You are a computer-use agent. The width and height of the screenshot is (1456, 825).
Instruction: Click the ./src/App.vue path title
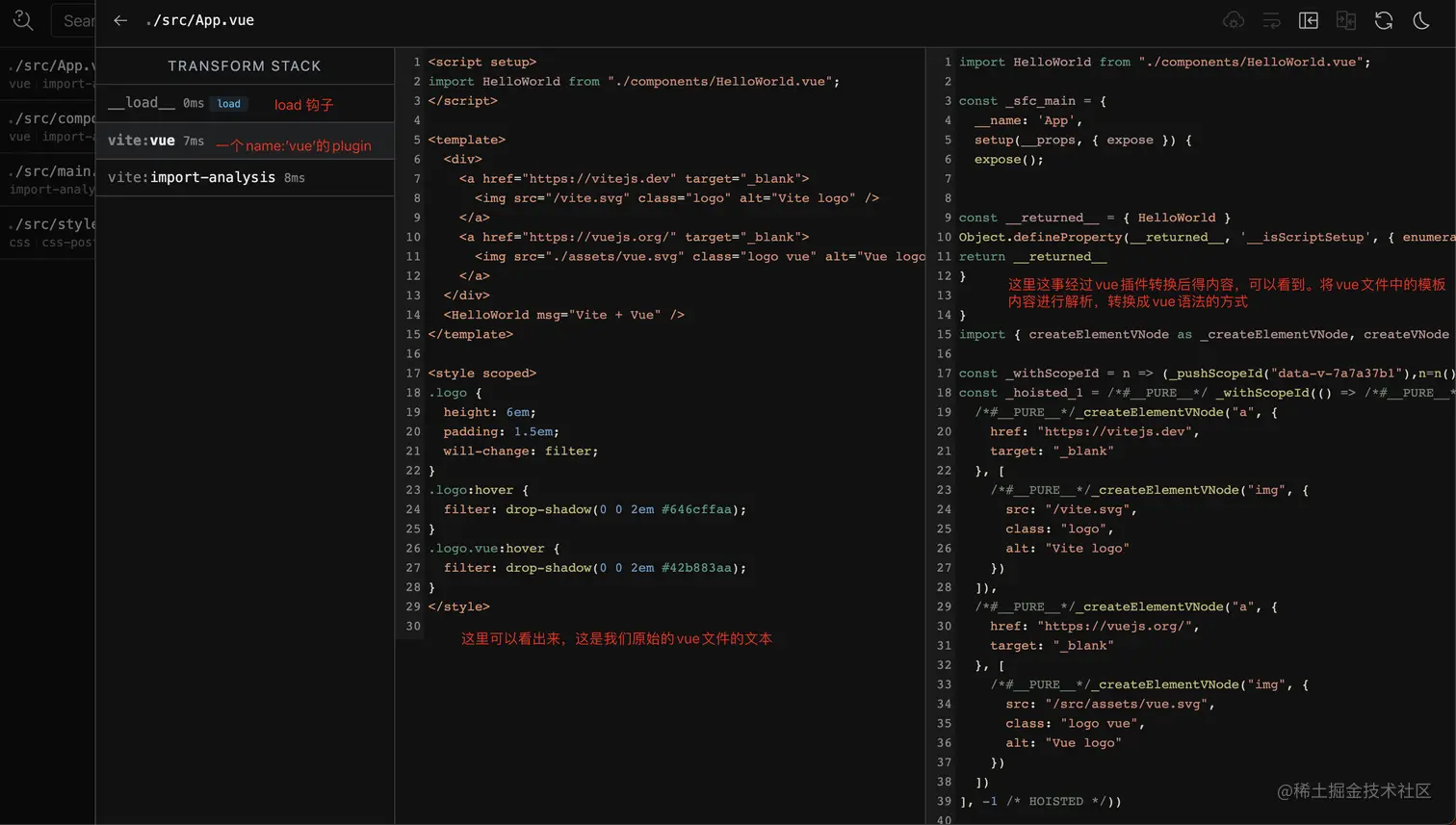(199, 20)
